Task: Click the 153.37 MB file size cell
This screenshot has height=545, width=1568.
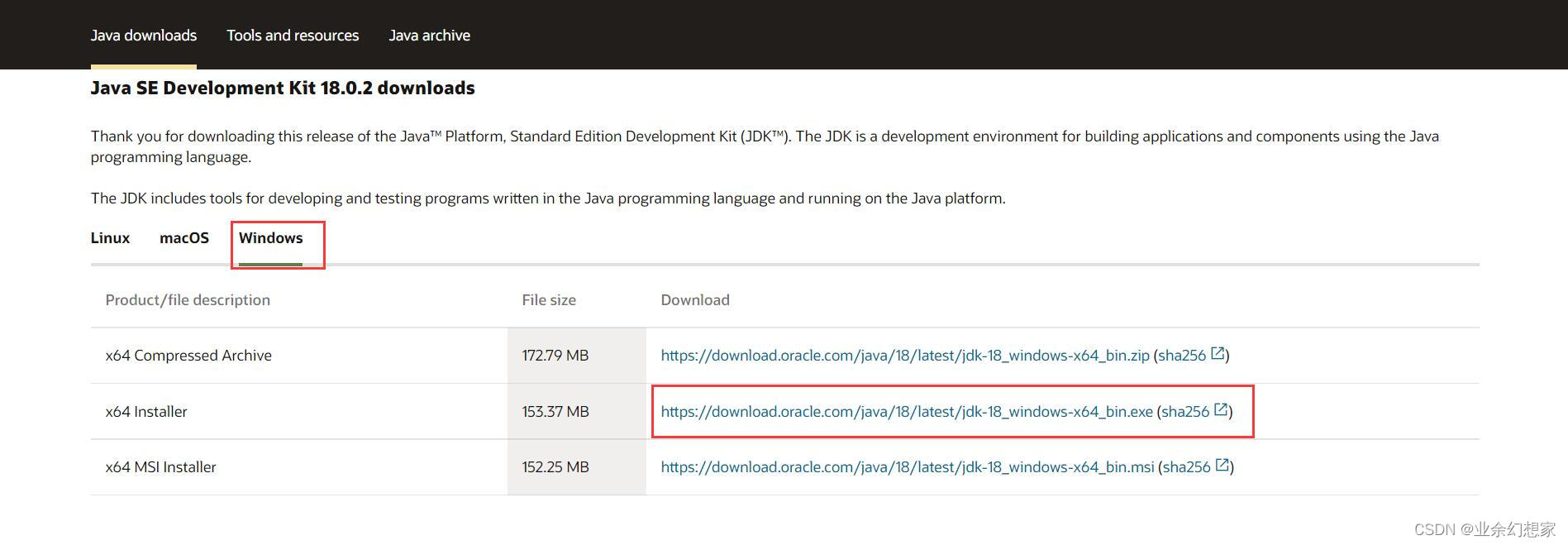Action: click(x=577, y=412)
